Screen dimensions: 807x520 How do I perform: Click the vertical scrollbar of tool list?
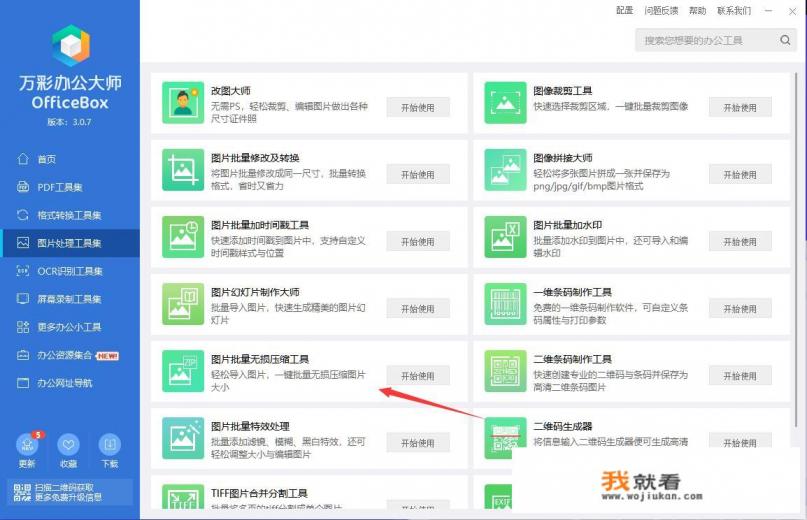(x=796, y=250)
